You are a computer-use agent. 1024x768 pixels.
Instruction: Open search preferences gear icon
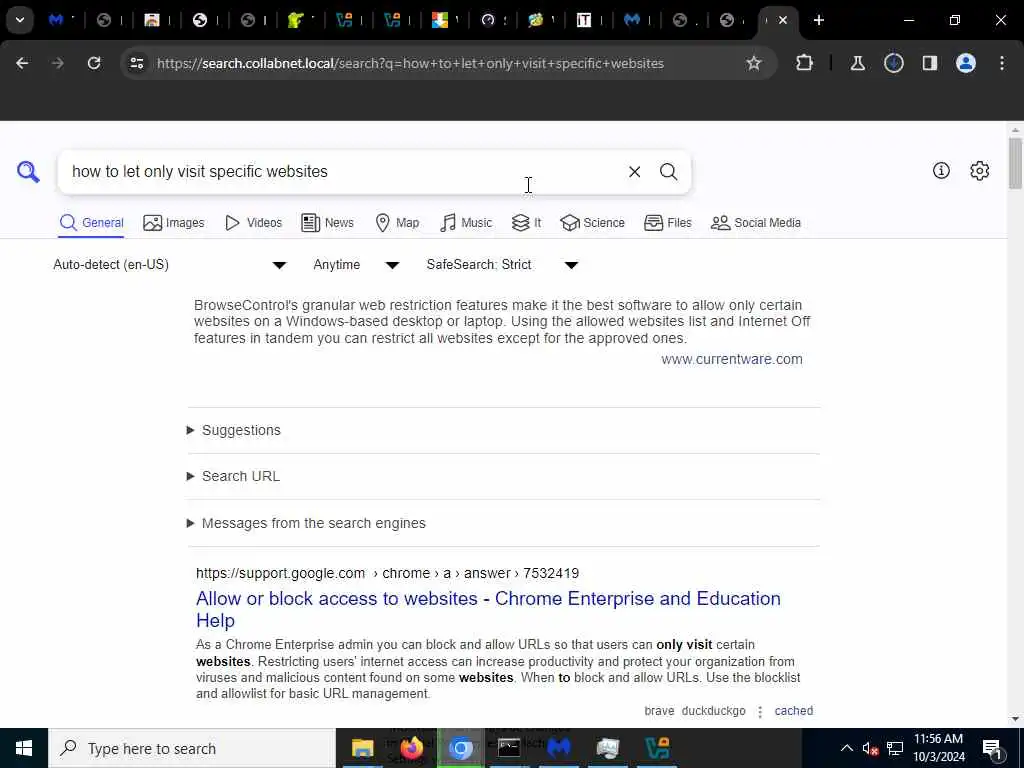click(979, 171)
